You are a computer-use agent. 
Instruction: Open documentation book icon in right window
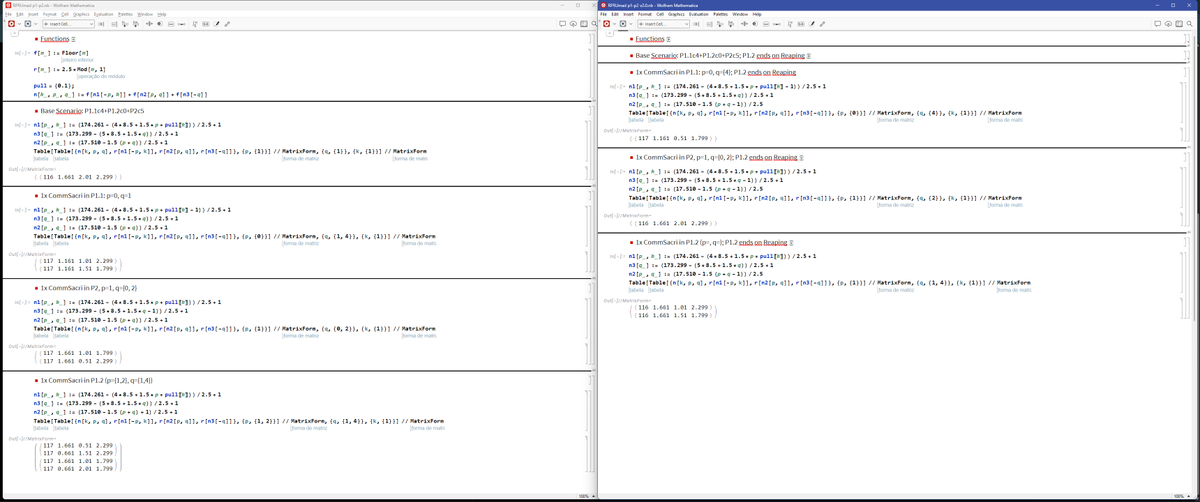pos(1179,24)
